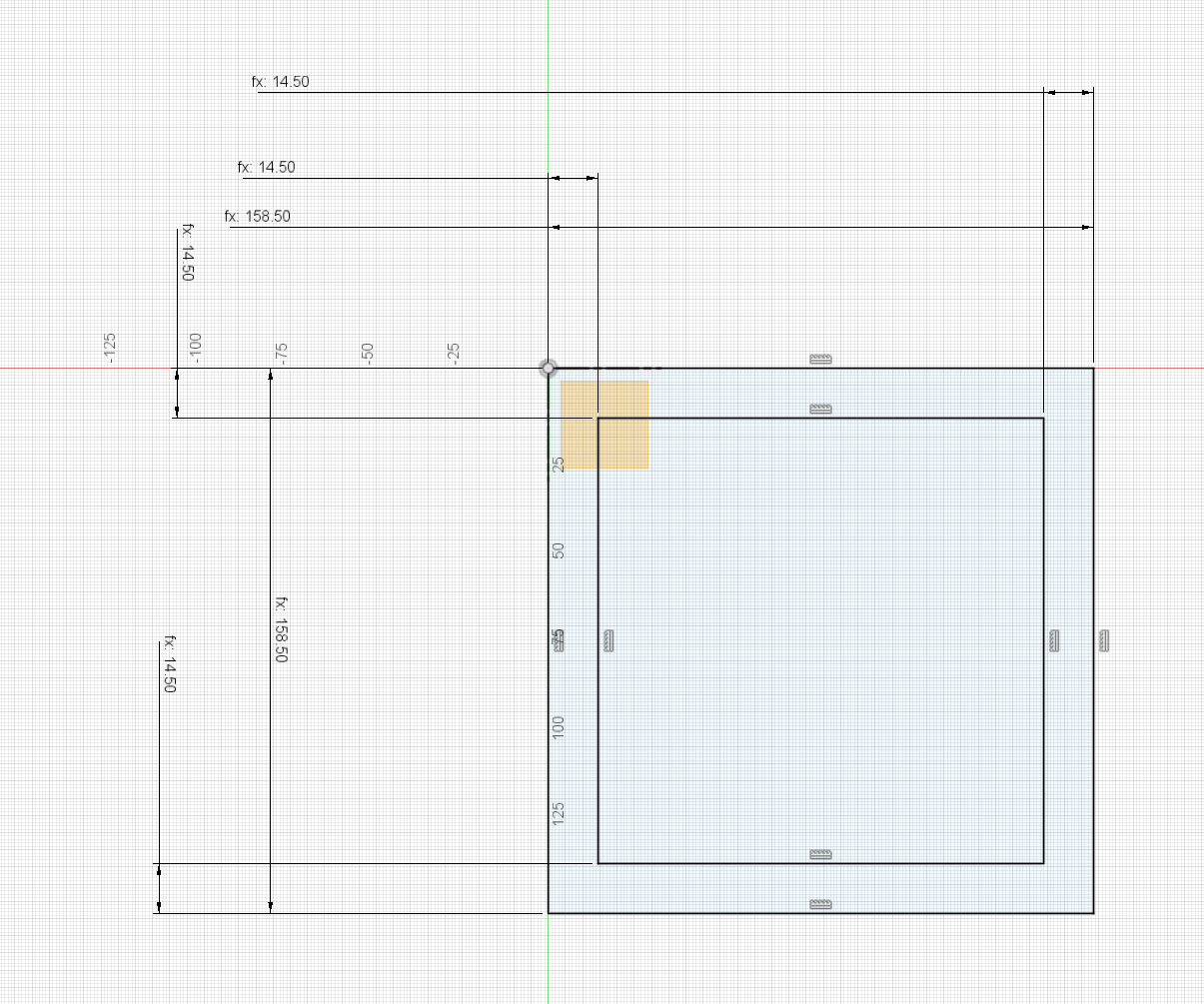This screenshot has height=1004, width=1204.
Task: Click the 50 vertical axis label
Action: click(560, 549)
